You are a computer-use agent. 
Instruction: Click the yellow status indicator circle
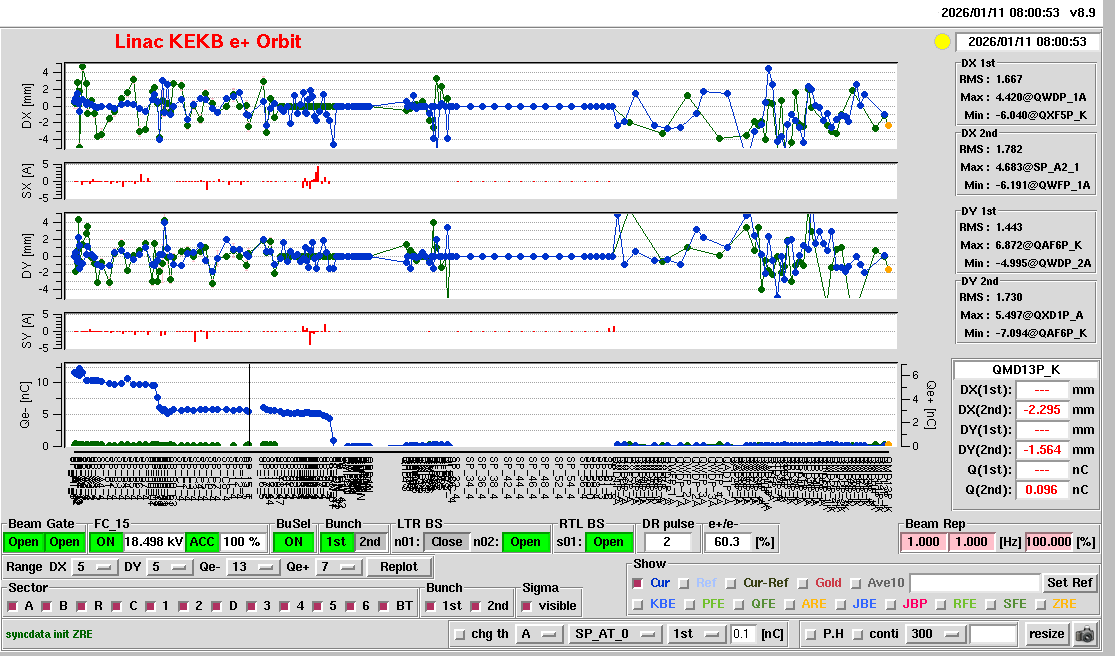coord(941,42)
